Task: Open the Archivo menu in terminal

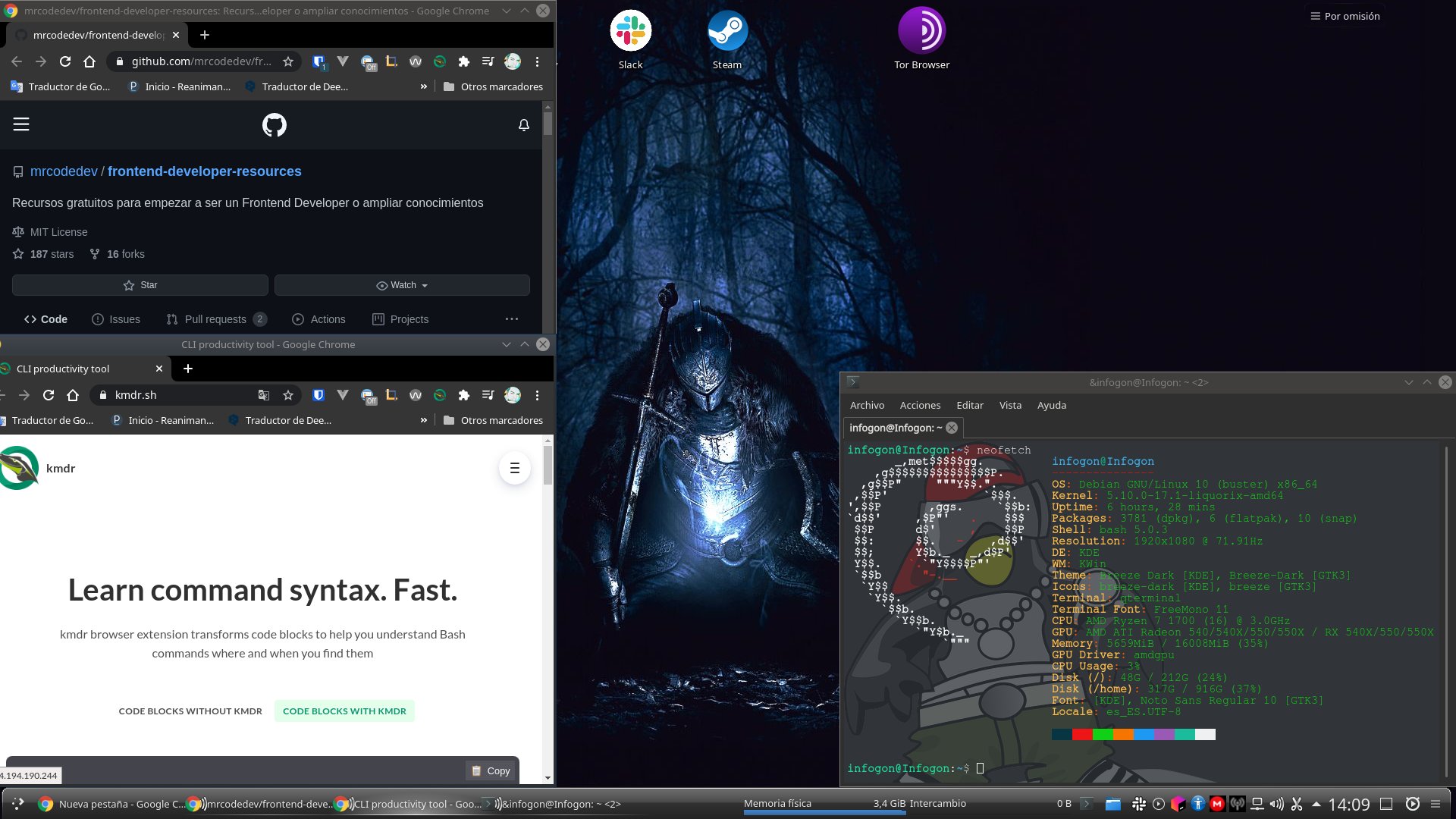Action: [867, 406]
